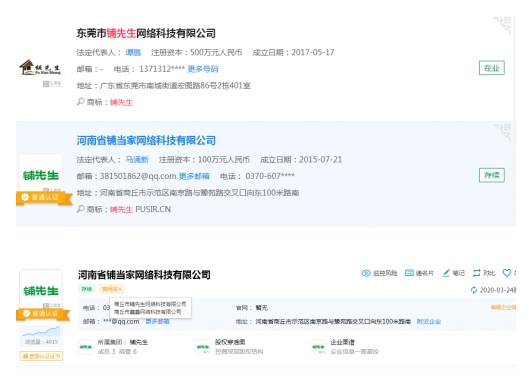This screenshot has height=376, width=529.
Task: Click the 注册资本：100万元人民币 text
Action: (204, 160)
